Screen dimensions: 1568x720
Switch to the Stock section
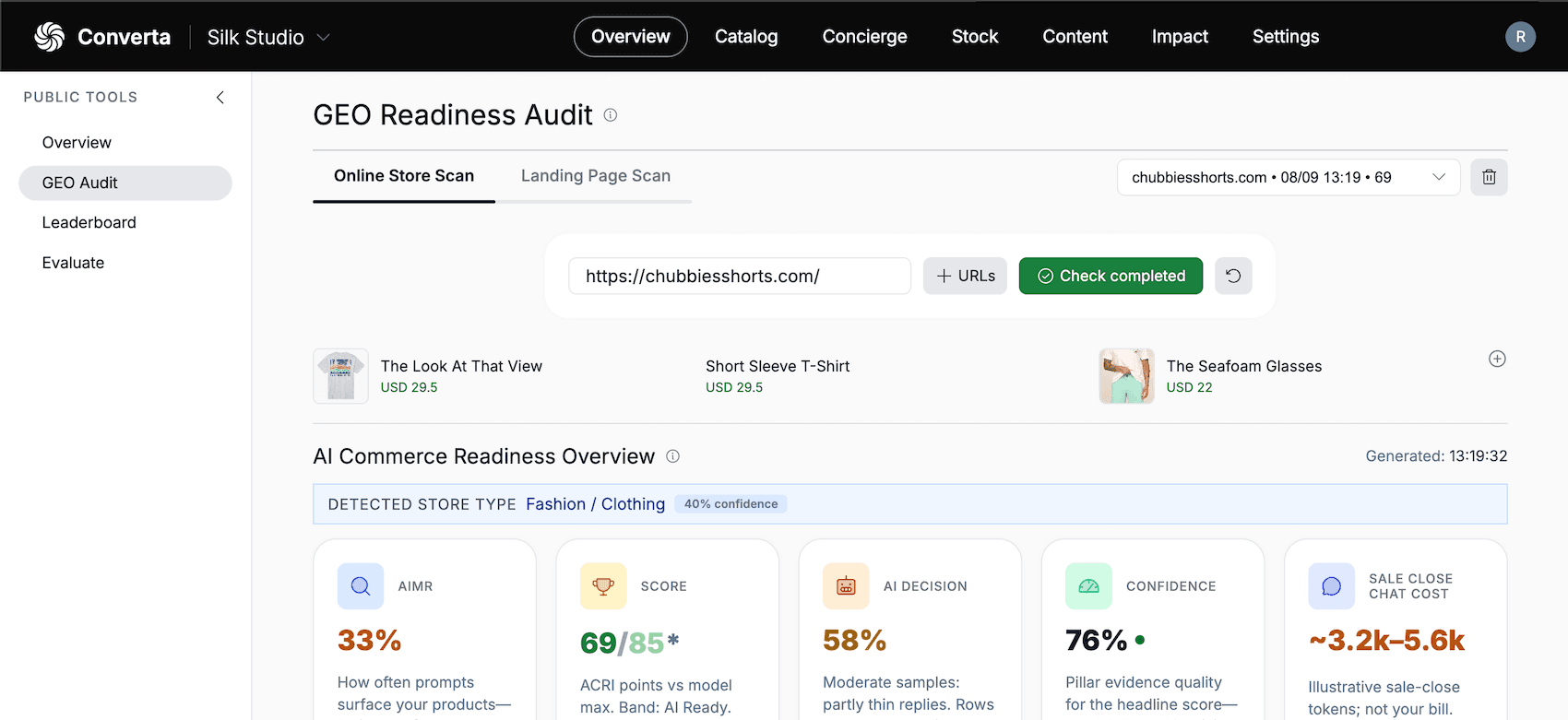pyautogui.click(x=975, y=37)
